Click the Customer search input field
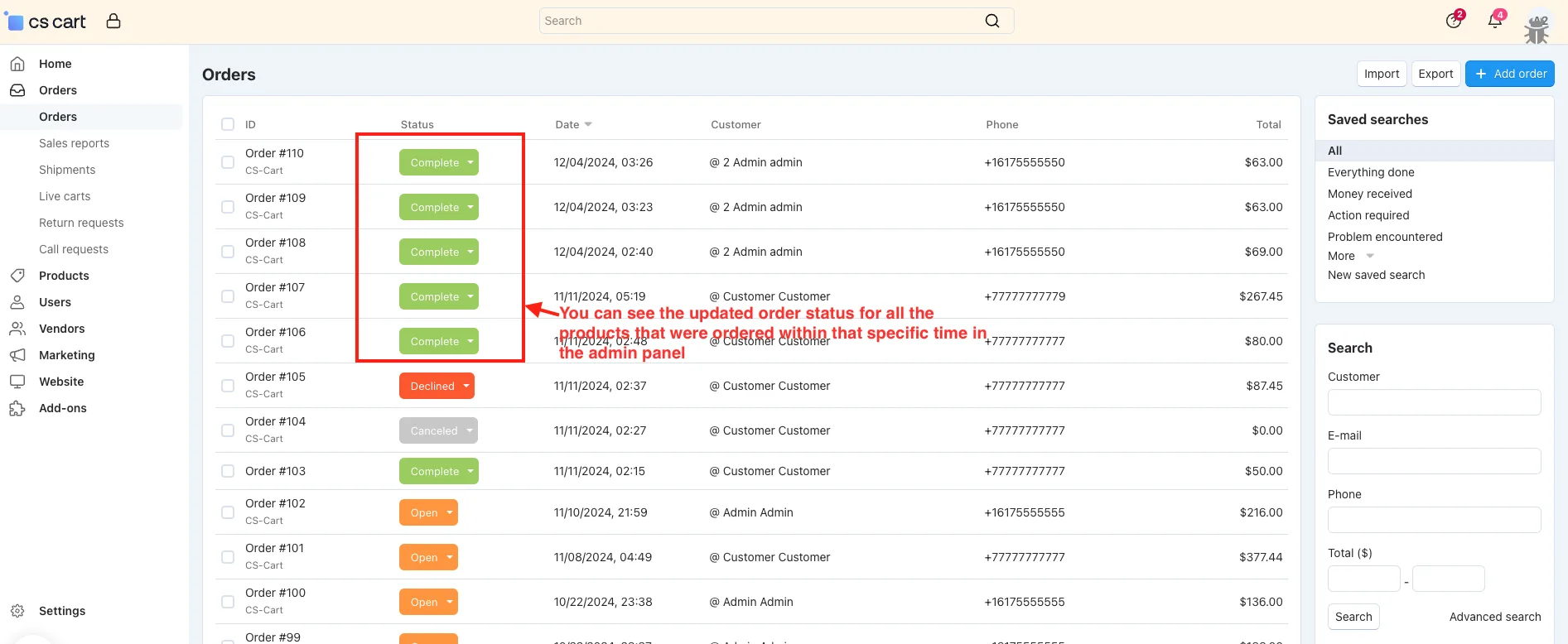This screenshot has height=644, width=1568. (1434, 402)
